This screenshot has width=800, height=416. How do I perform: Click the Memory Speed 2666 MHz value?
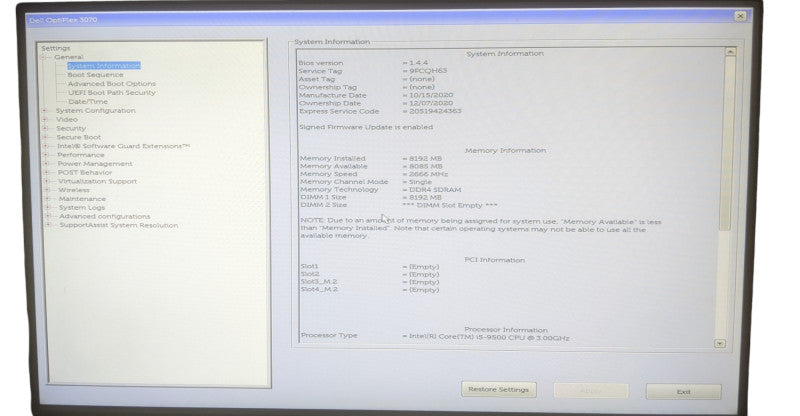point(429,174)
